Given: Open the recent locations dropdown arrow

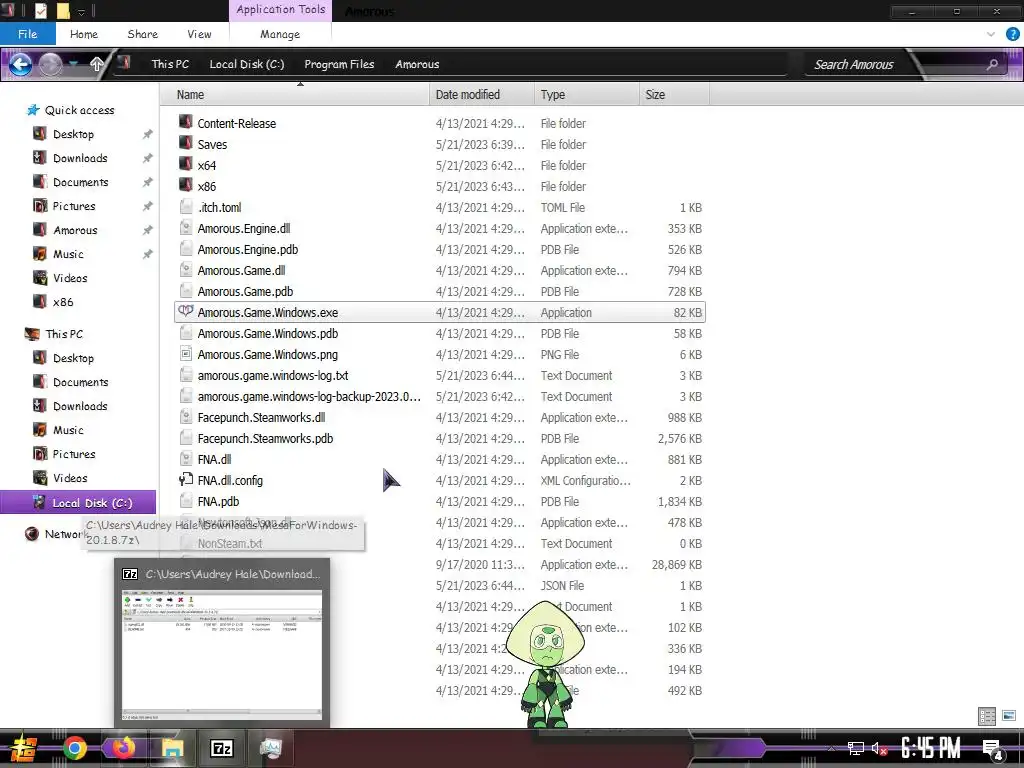Looking at the screenshot, I should [74, 64].
